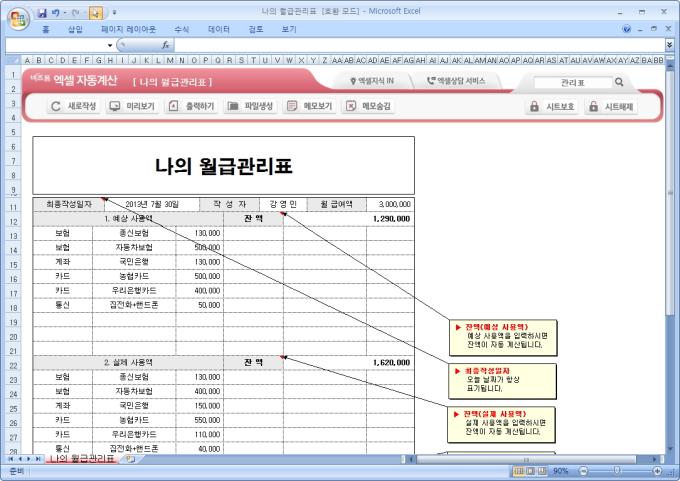
Task: Click the 2. 실제 사용액 header
Action: (128, 363)
